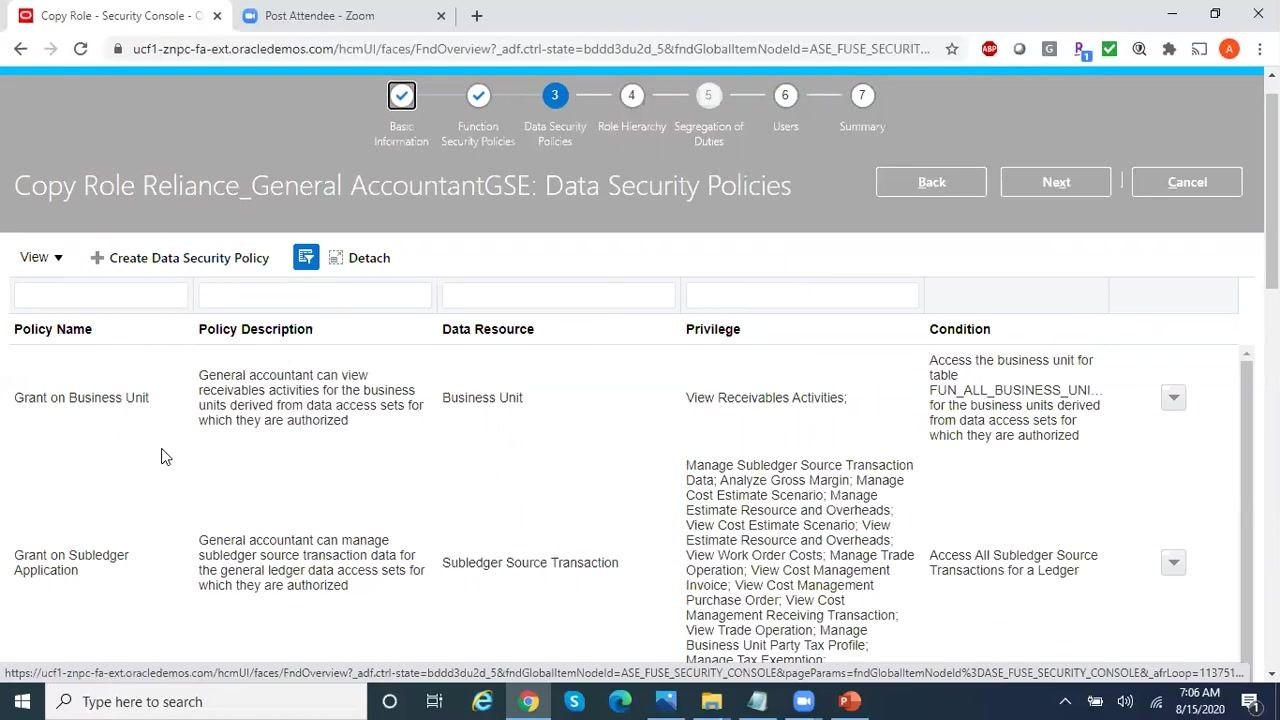Jump to Summary step 7
Viewport: 1280px width, 720px height.
point(862,95)
